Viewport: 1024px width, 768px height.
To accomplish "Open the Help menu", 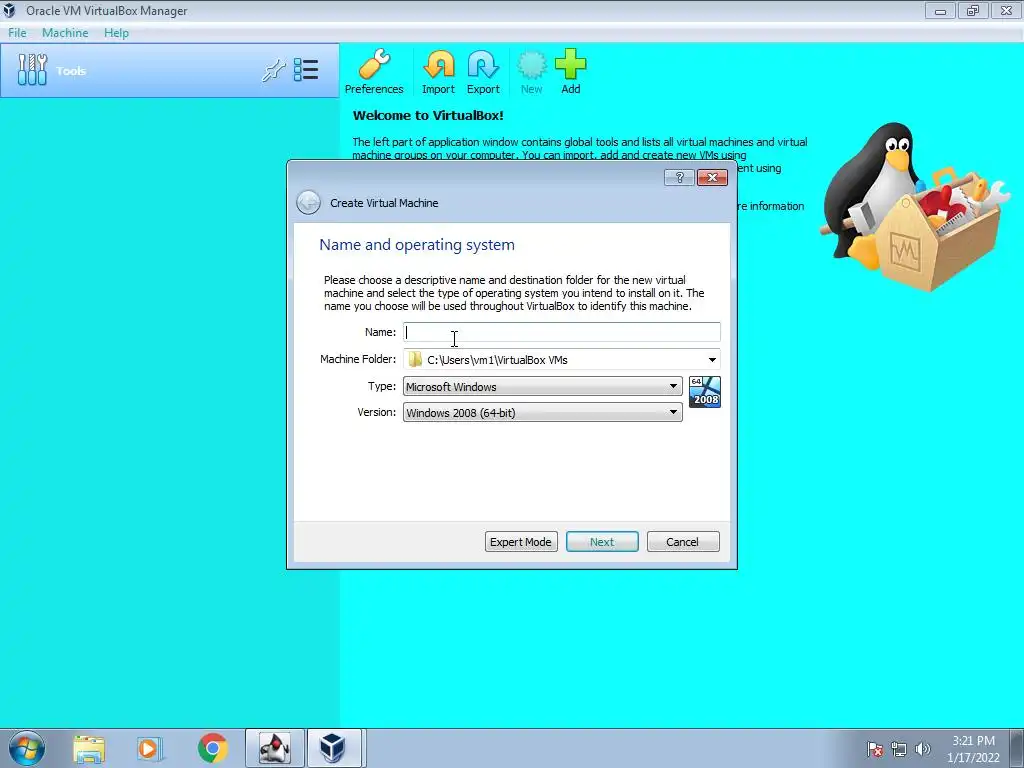I will pos(116,33).
